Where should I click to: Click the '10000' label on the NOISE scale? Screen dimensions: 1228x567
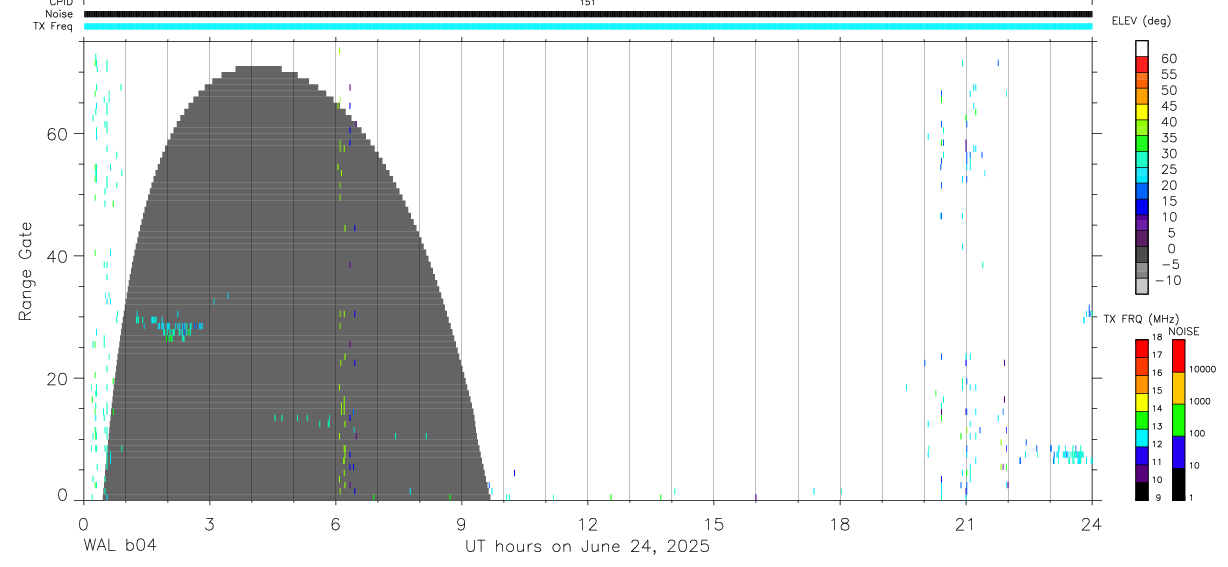1202,369
